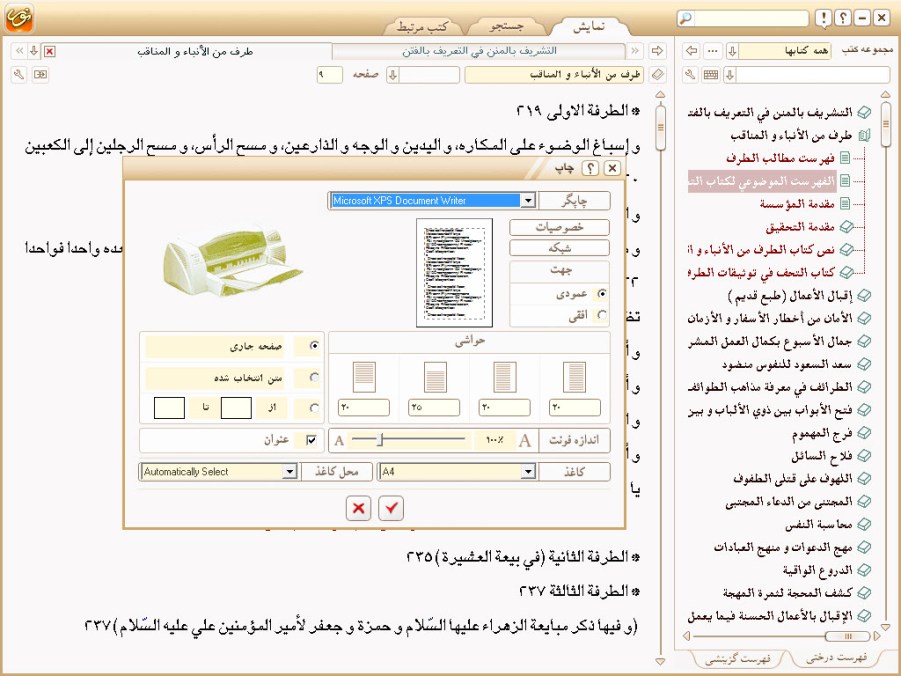Click the book list horizontal slider handle
This screenshot has width=901, height=676.
point(847,636)
